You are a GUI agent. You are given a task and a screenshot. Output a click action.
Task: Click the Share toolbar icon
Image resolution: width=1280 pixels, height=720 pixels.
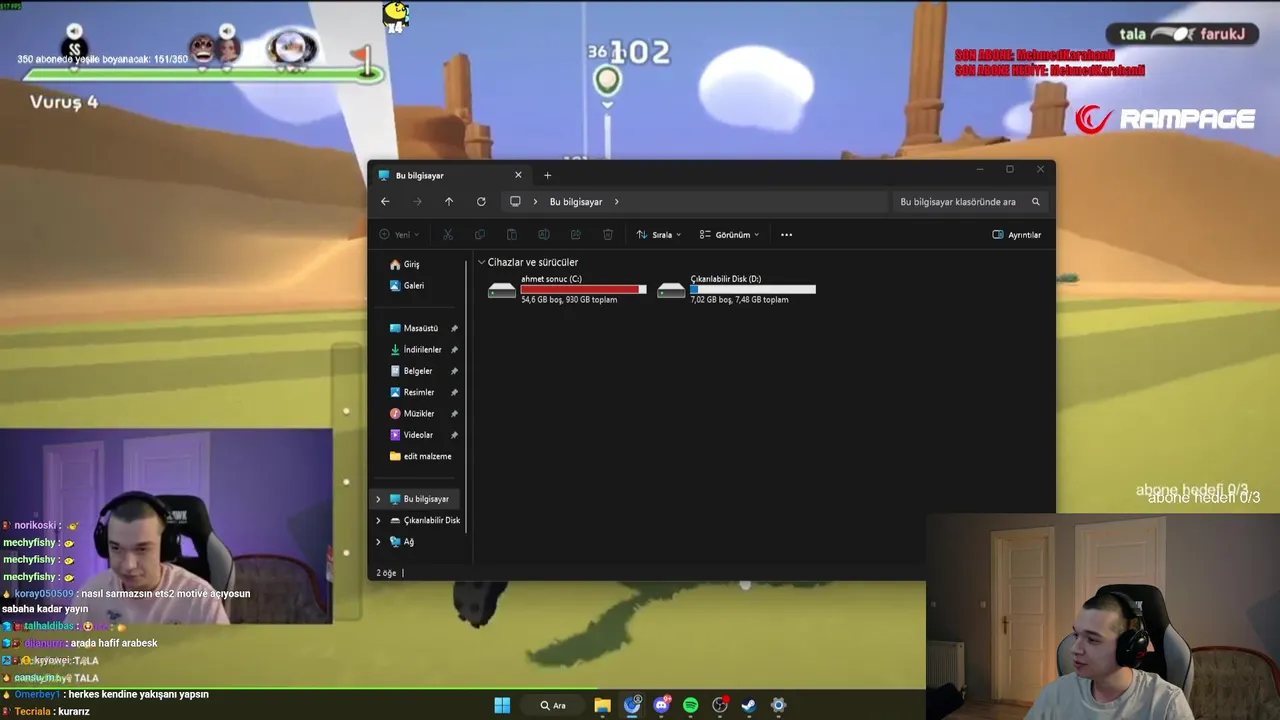576,235
